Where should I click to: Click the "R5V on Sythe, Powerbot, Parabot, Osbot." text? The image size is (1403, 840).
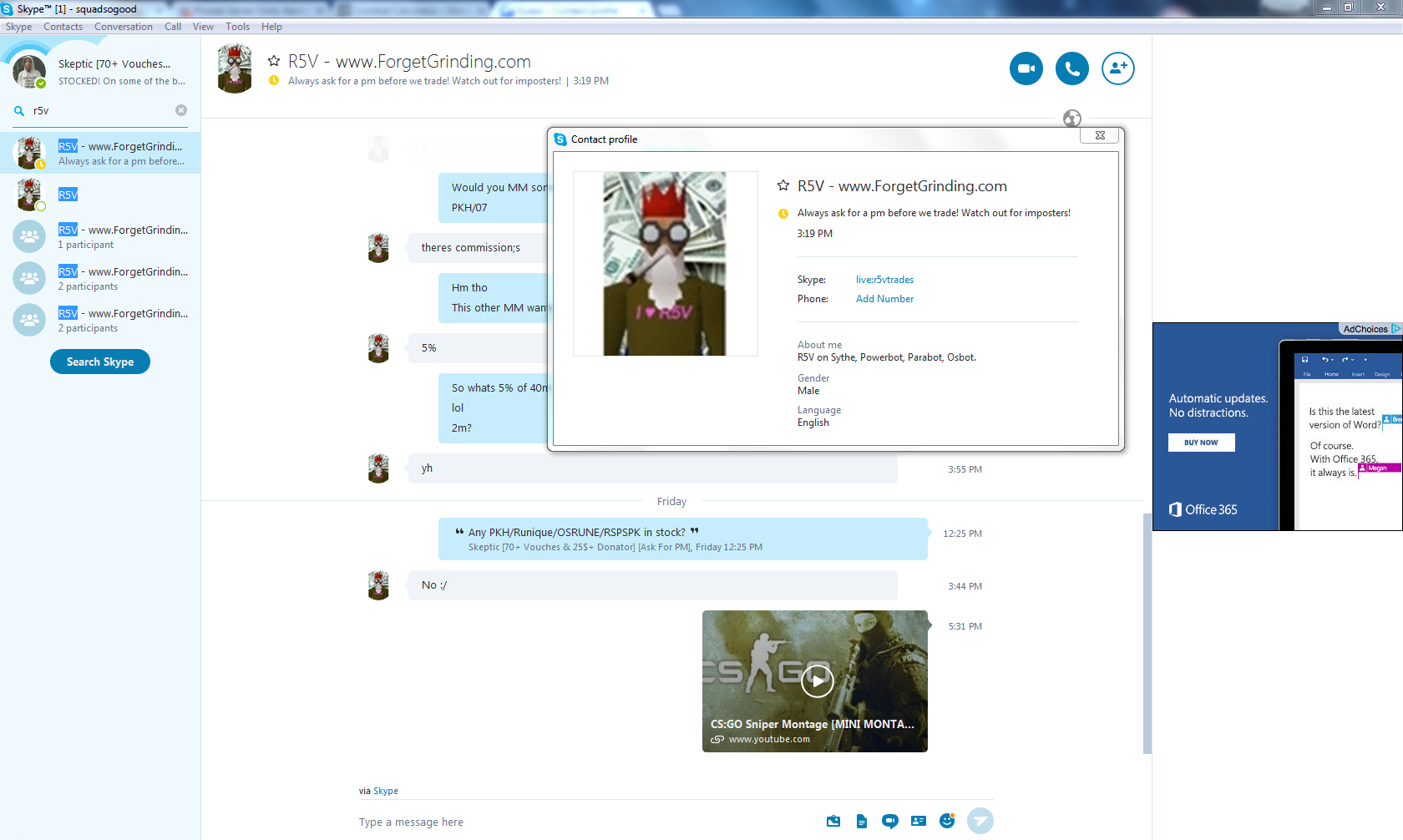click(886, 357)
